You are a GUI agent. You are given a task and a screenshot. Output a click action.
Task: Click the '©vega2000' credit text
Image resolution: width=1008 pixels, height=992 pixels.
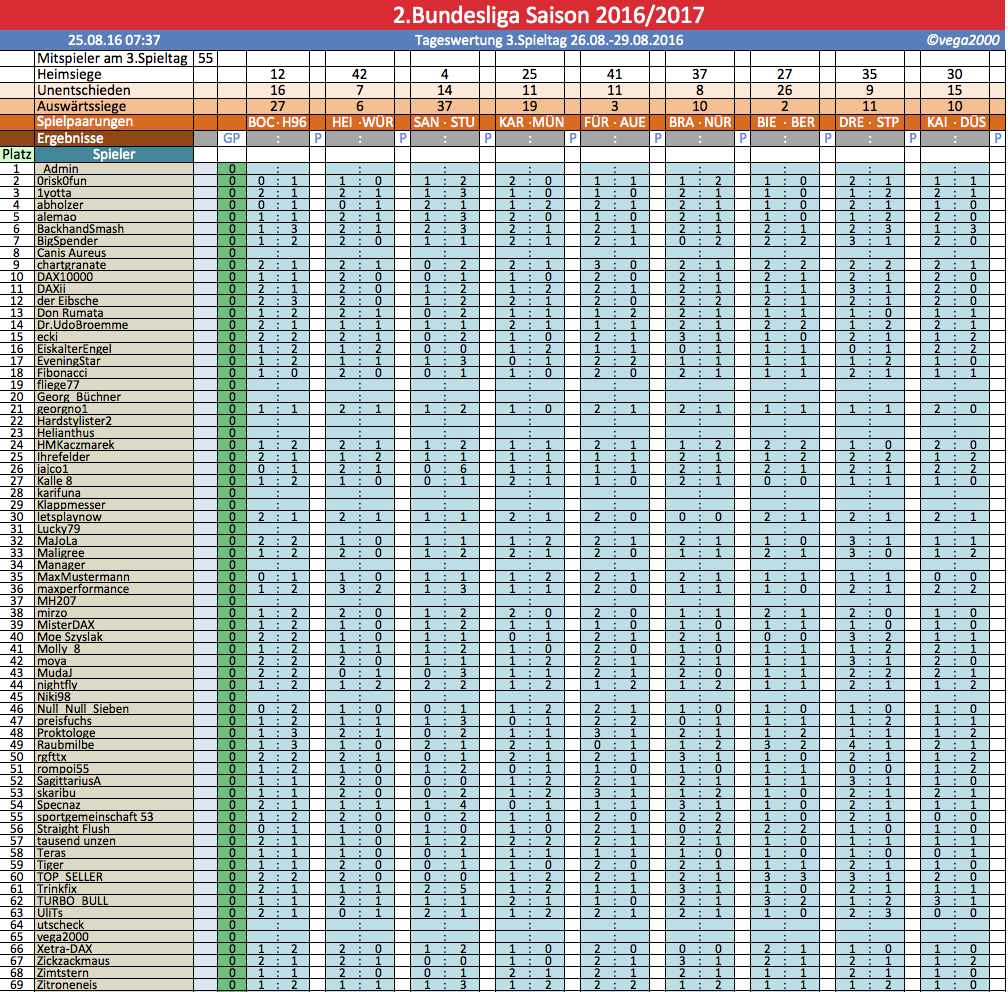(962, 40)
